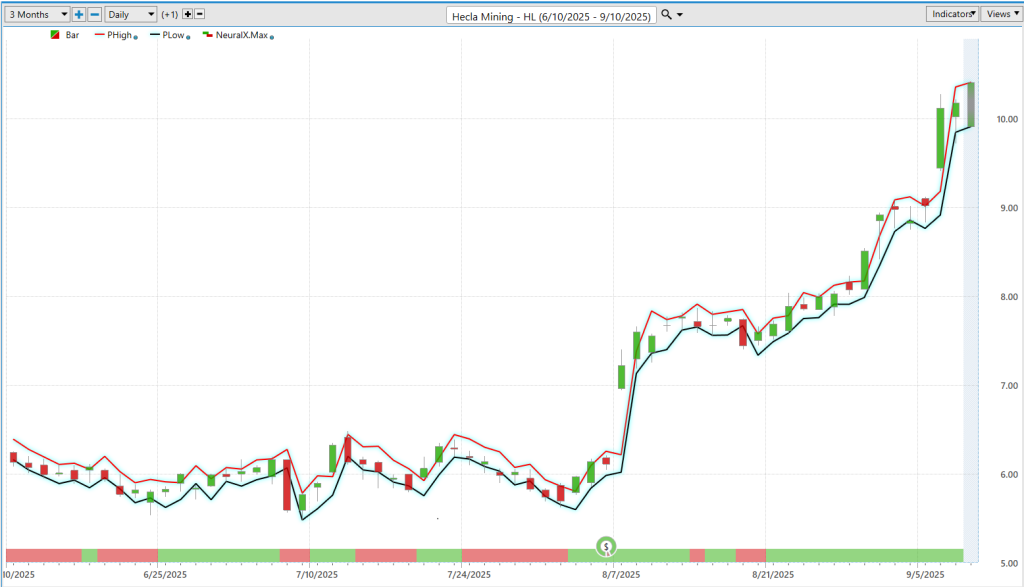Click the 5.00 price axis label
This screenshot has width=1024, height=587.
[x=1009, y=563]
